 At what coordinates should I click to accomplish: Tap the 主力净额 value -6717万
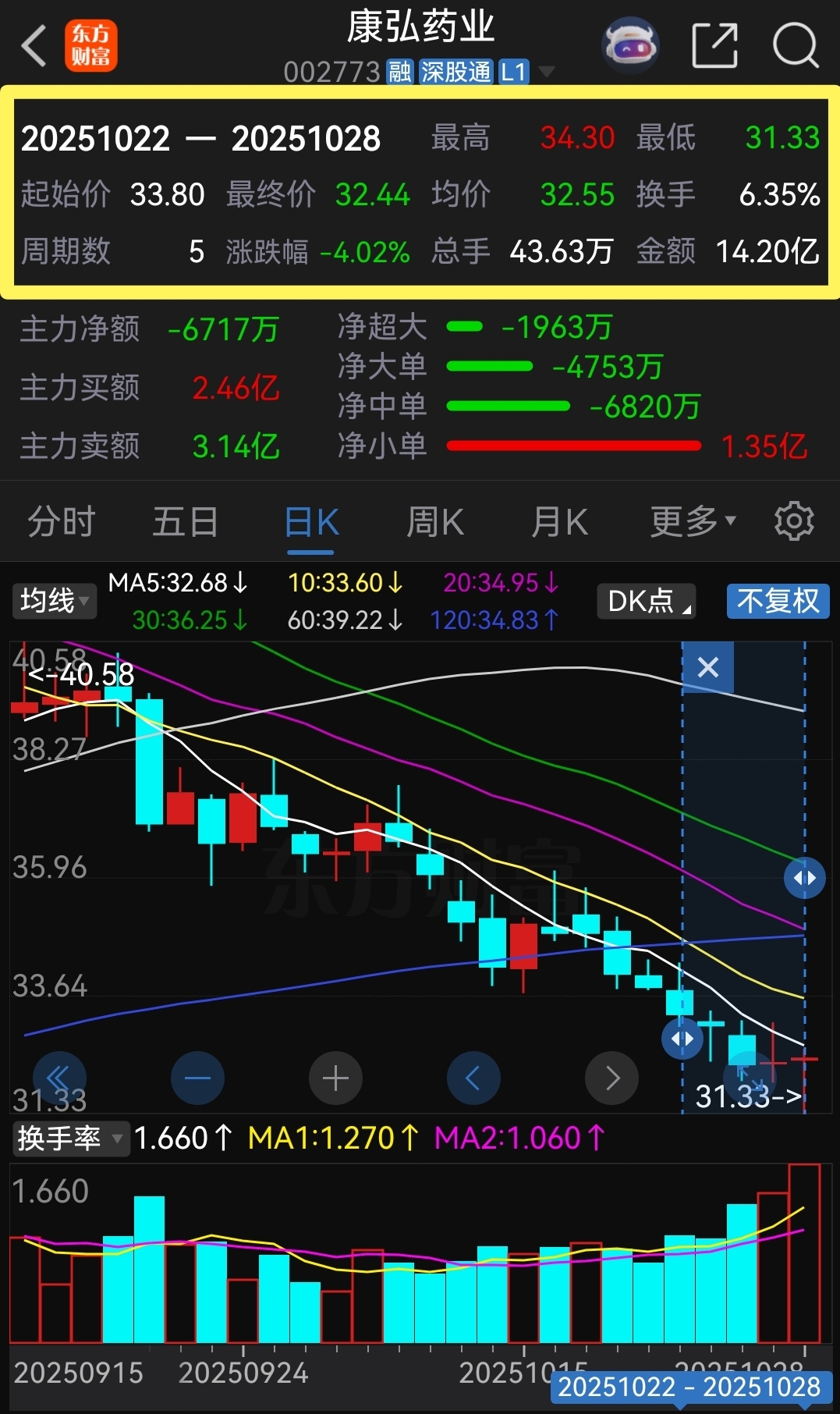[x=223, y=329]
